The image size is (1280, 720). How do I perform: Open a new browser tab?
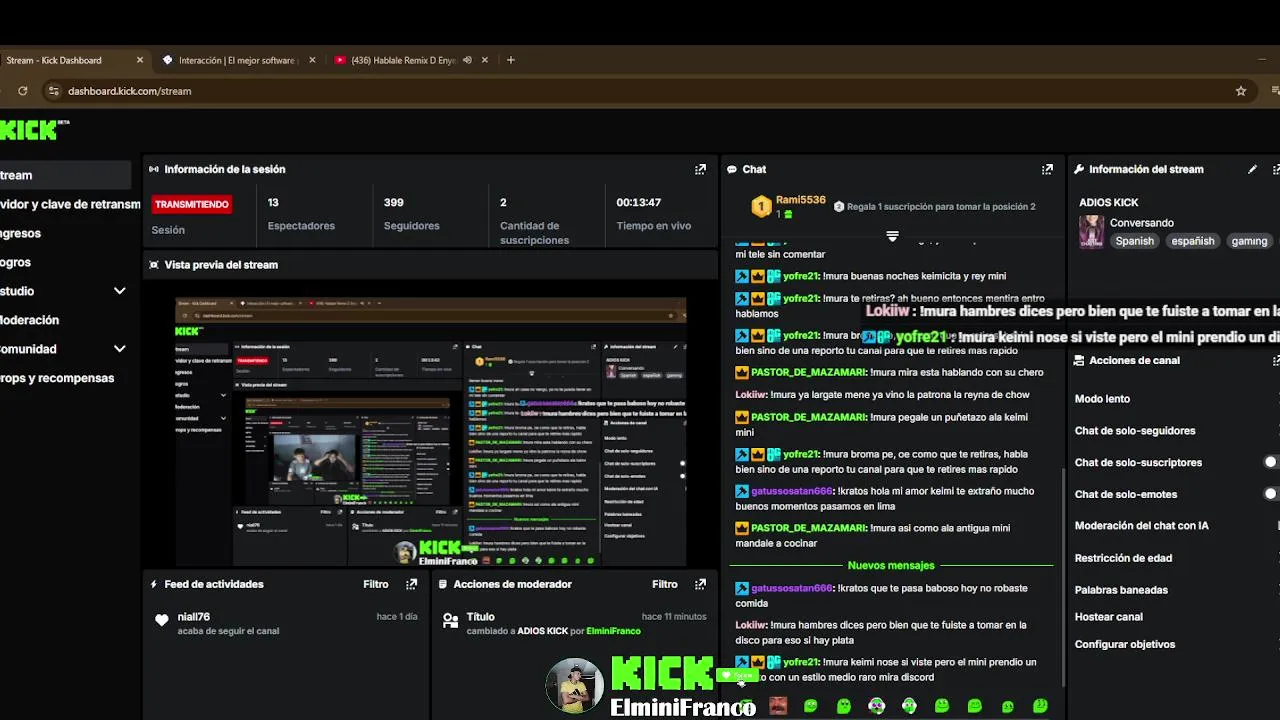coord(510,60)
